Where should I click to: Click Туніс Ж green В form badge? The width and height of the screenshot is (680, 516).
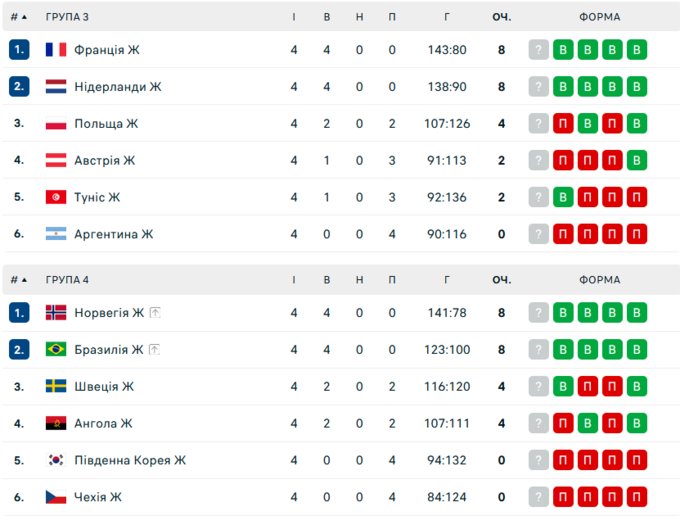(x=564, y=197)
